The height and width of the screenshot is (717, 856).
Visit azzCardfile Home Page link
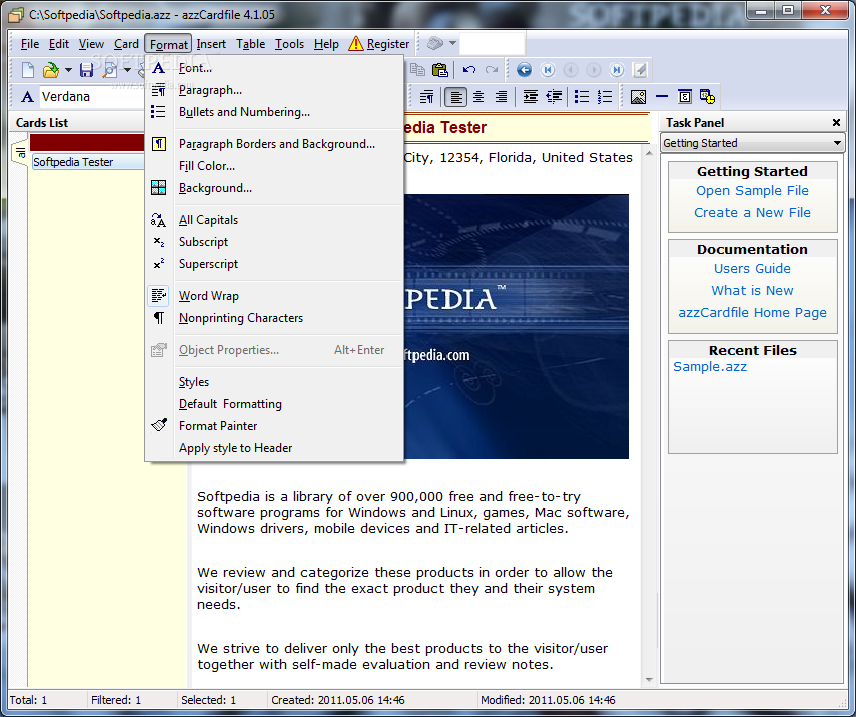pos(752,312)
